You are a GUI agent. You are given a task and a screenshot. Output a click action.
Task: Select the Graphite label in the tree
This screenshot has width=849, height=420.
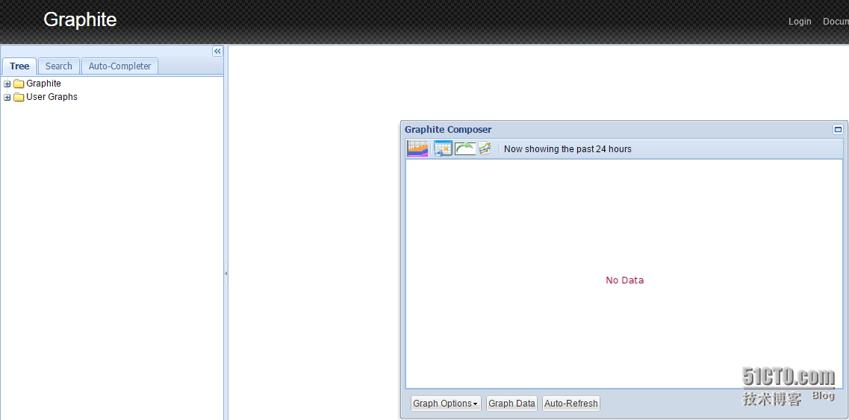click(44, 84)
